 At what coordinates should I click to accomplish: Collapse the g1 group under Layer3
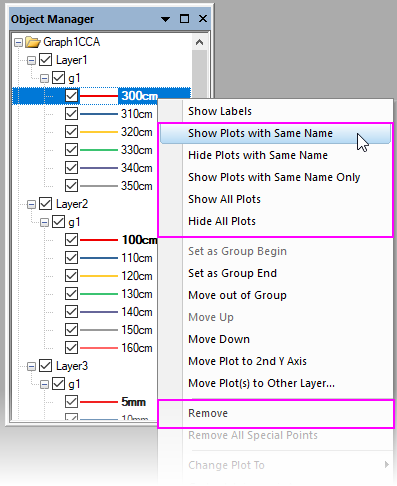(44, 384)
